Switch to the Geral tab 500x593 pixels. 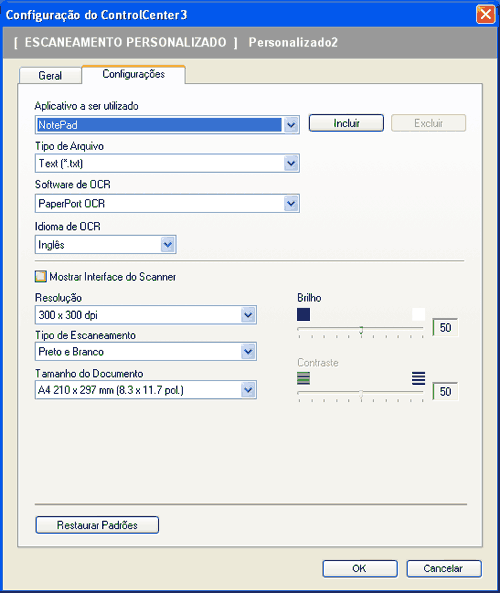pyautogui.click(x=50, y=75)
